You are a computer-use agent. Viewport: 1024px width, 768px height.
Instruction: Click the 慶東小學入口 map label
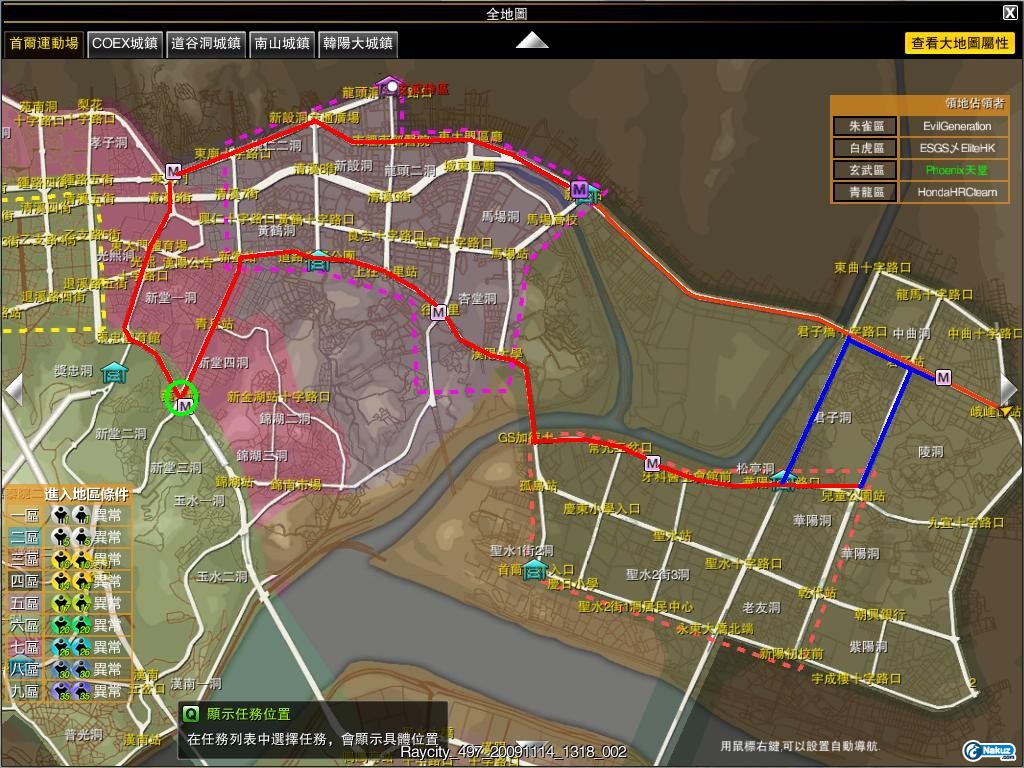coord(601,509)
